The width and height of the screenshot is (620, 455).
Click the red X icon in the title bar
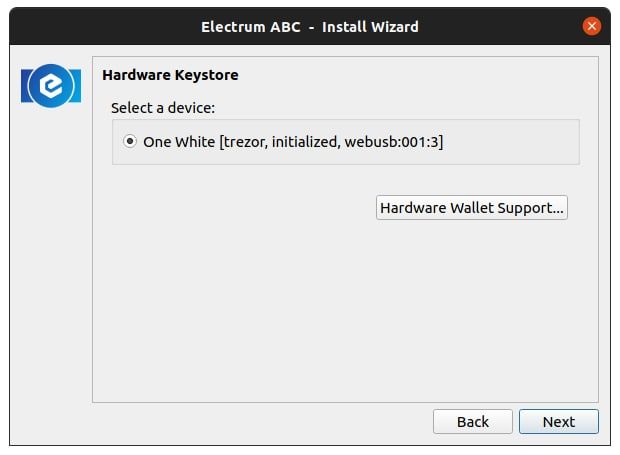tap(592, 25)
